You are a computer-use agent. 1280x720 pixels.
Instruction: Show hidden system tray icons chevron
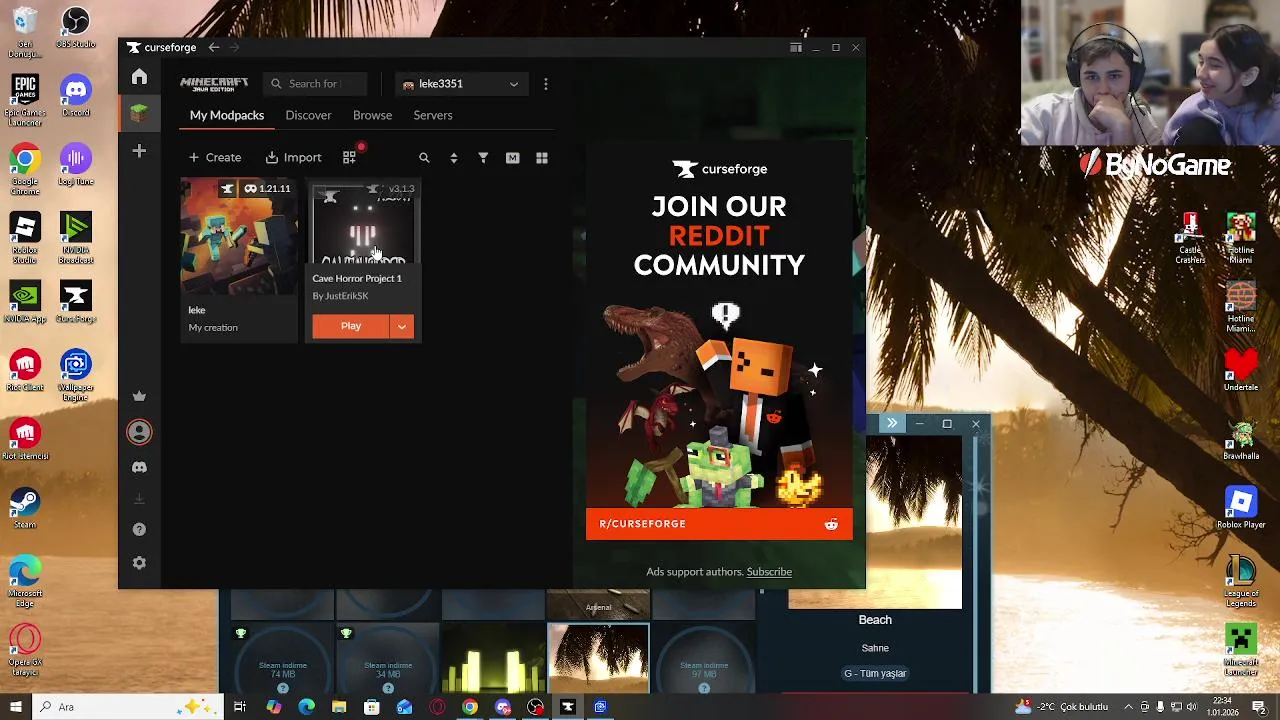coord(1129,707)
